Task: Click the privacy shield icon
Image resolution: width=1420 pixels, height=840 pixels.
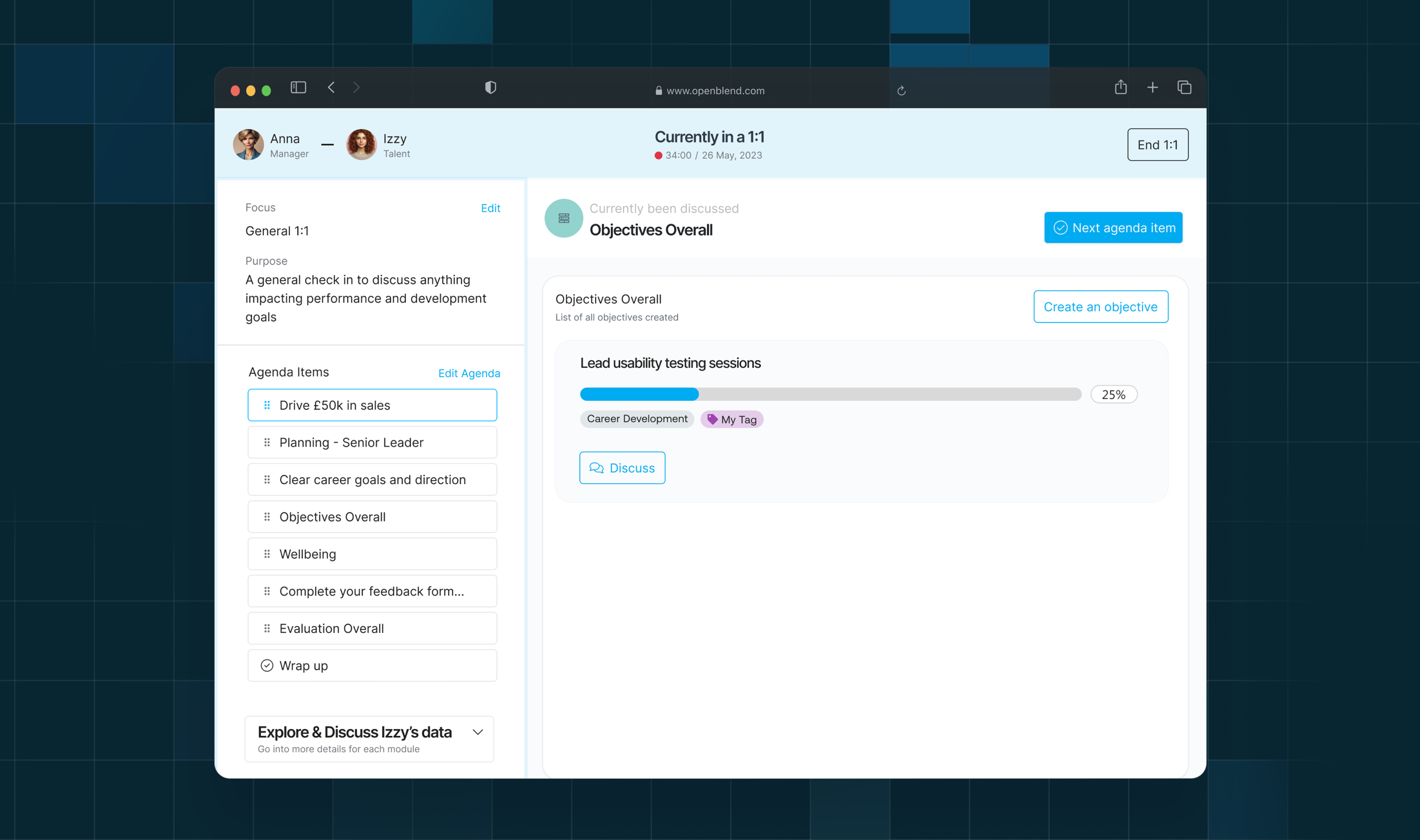Action: click(491, 87)
